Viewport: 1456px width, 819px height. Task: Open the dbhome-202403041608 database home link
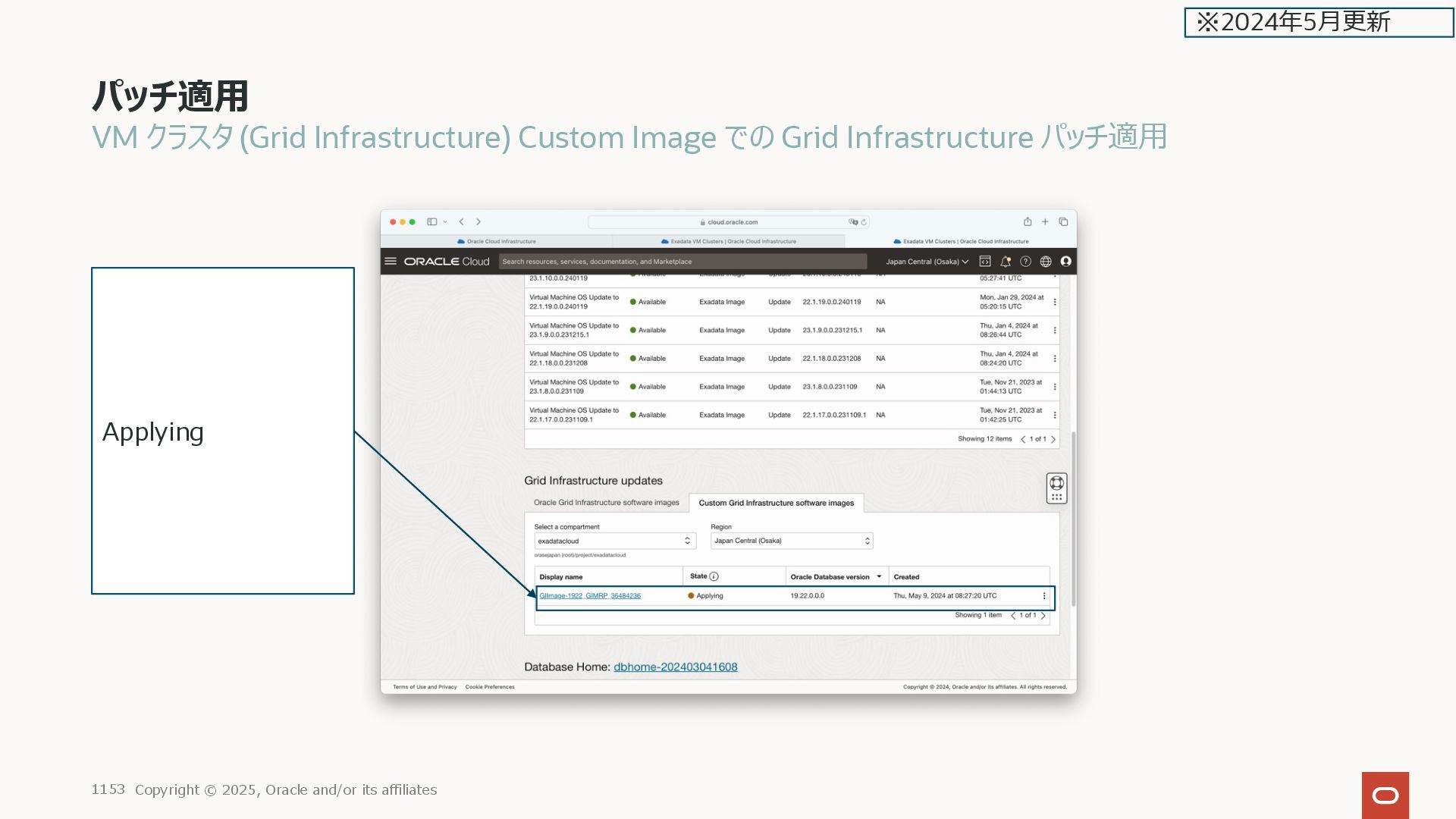[x=675, y=667]
